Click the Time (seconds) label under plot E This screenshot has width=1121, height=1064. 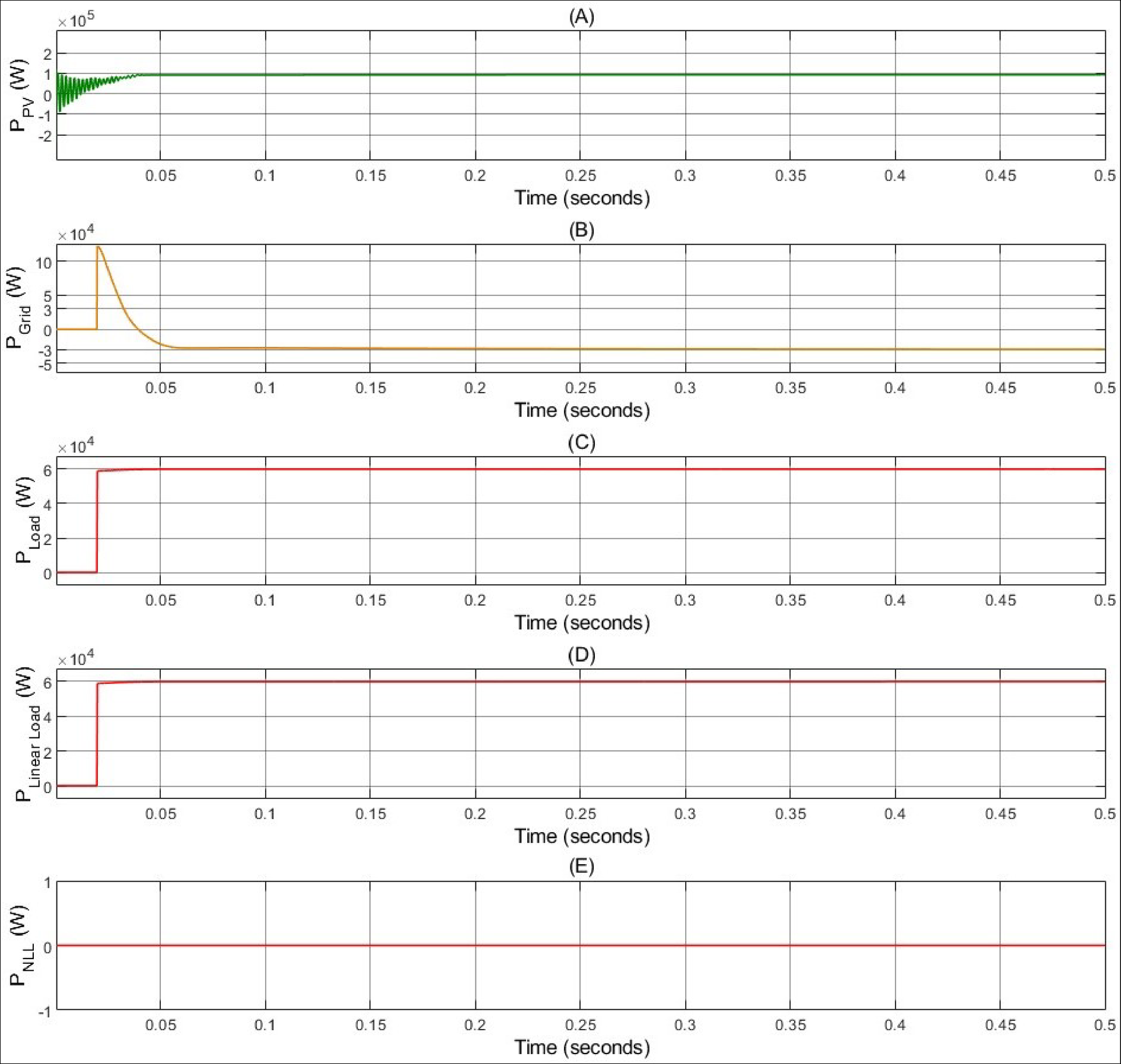(x=581, y=1047)
